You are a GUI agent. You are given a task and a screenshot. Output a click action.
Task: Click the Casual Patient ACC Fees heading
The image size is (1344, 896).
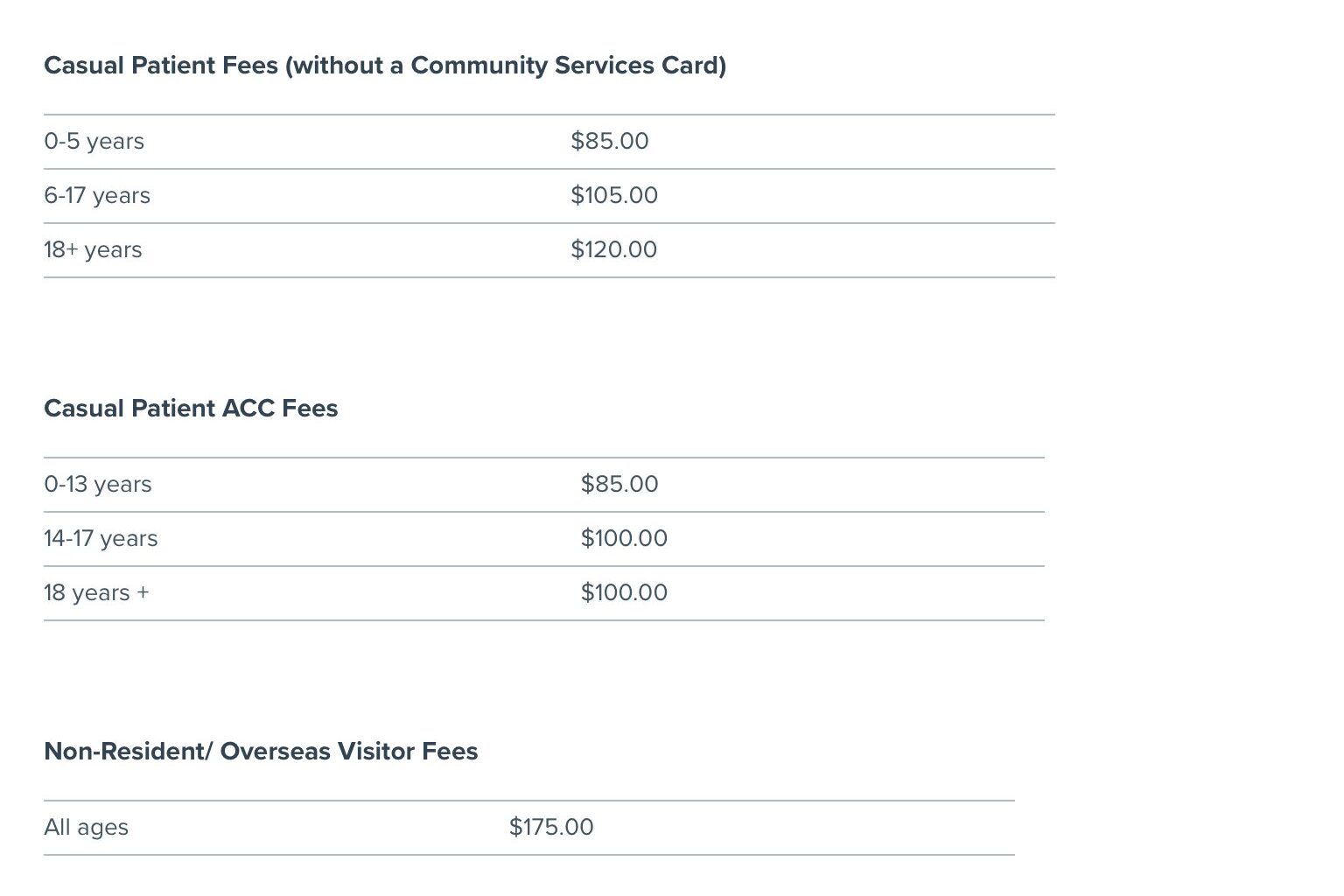click(190, 409)
